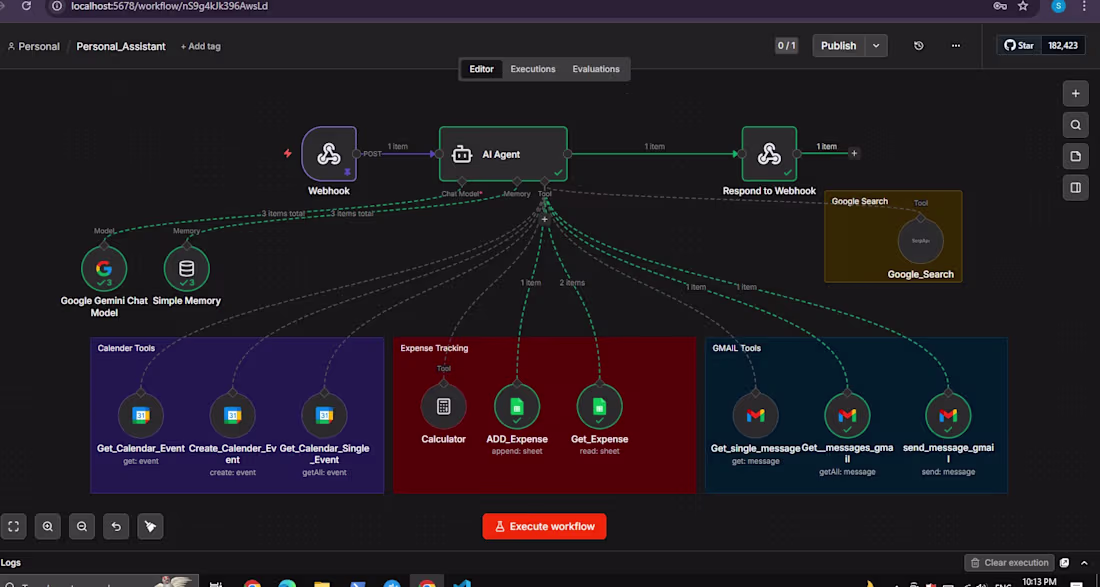Viewport: 1100px width, 587px height.
Task: Select the GMAIL Tools sticky note title
Action: (737, 348)
